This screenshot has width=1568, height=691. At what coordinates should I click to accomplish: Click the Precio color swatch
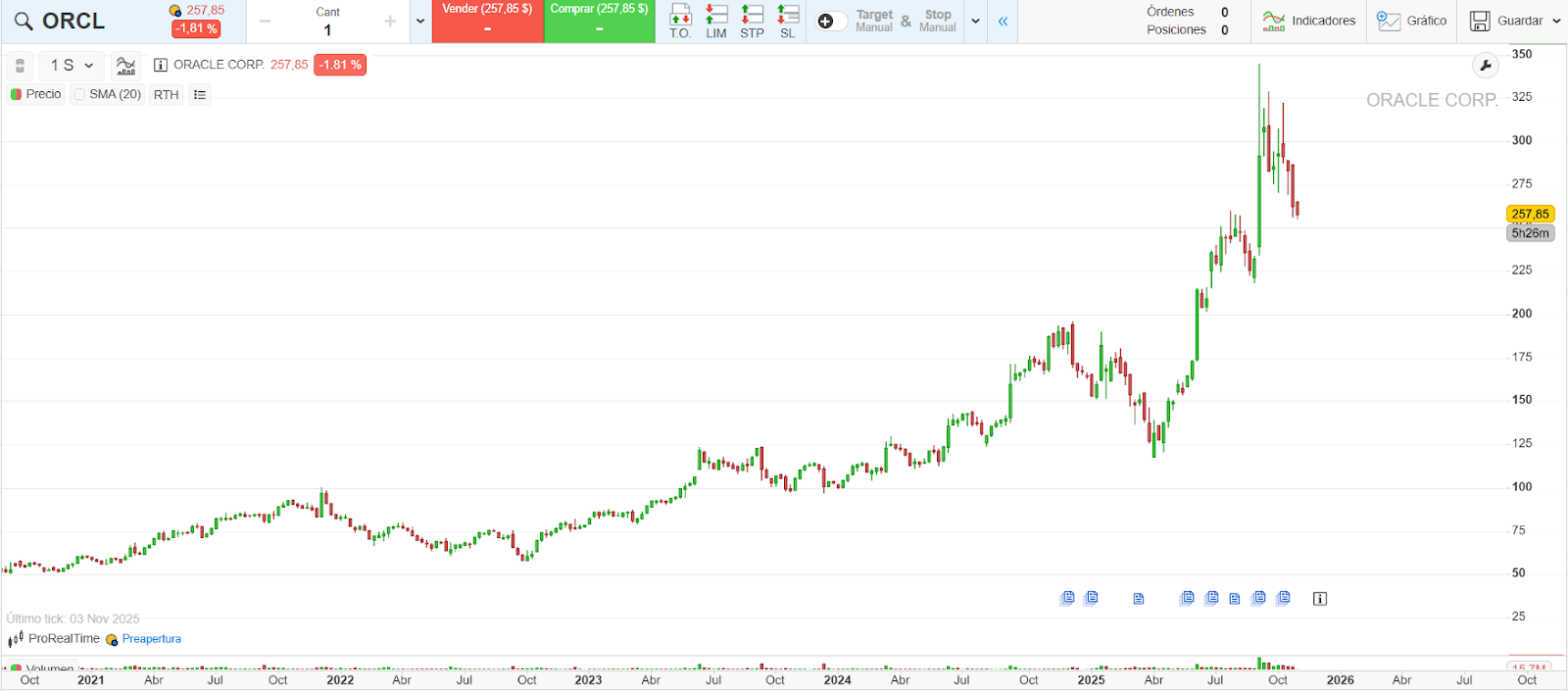[16, 95]
